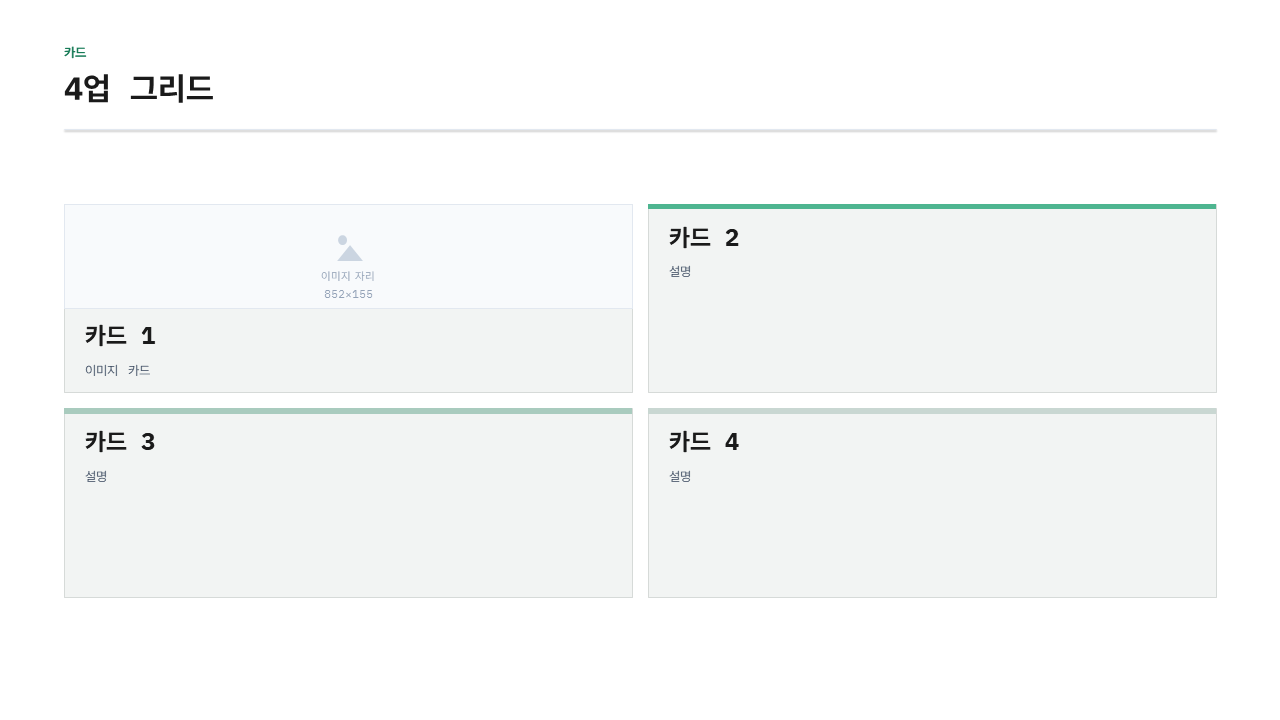
Task: Click the empty body area of 카드 2
Action: 932,335
